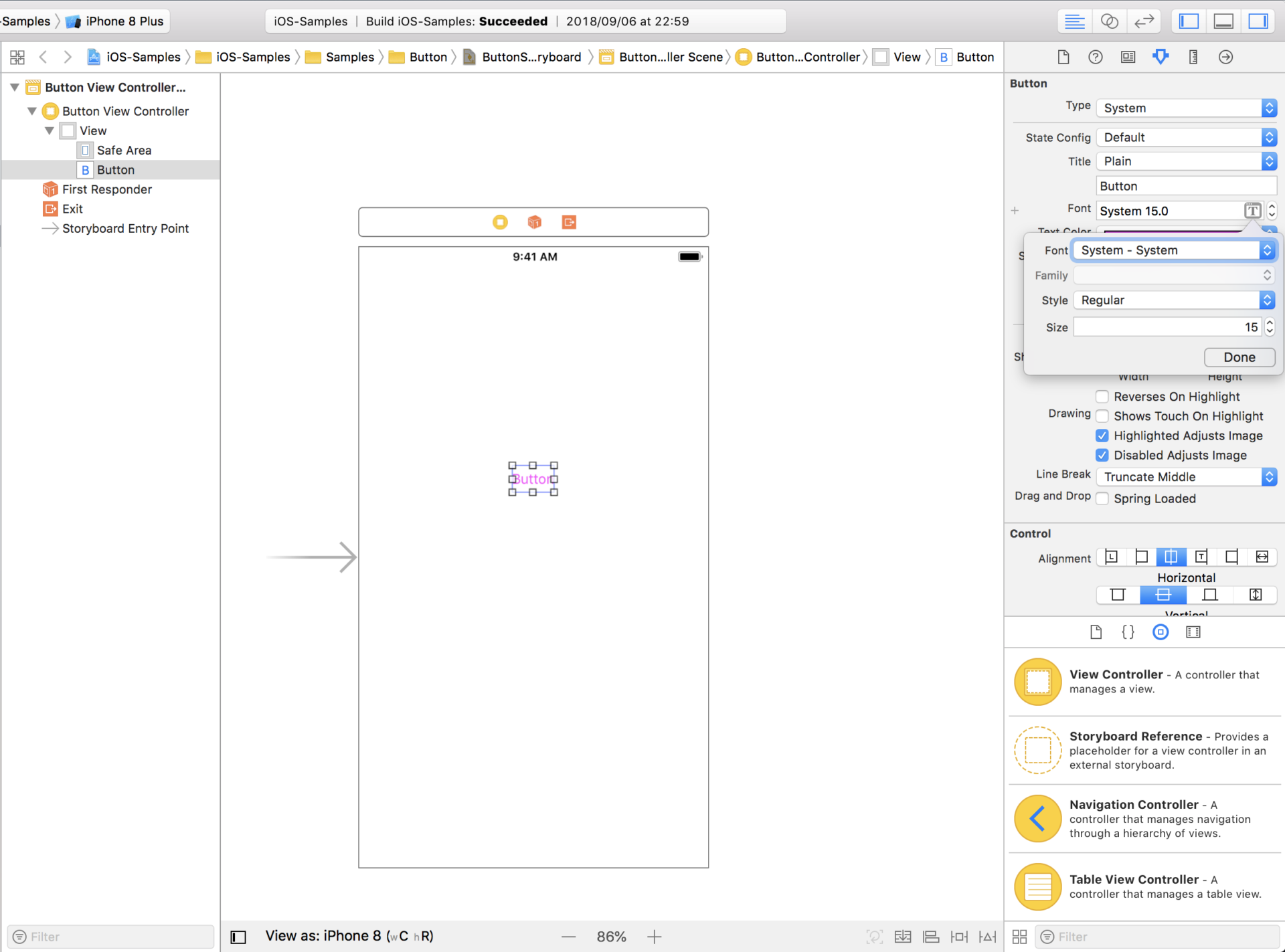The width and height of the screenshot is (1285, 952).
Task: Enable Shows Touch On Highlight
Action: tap(1102, 416)
